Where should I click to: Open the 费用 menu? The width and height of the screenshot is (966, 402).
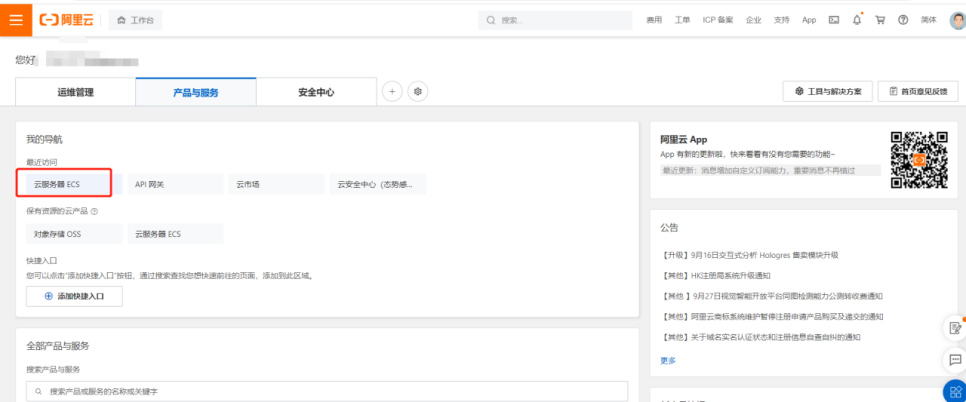pos(654,20)
